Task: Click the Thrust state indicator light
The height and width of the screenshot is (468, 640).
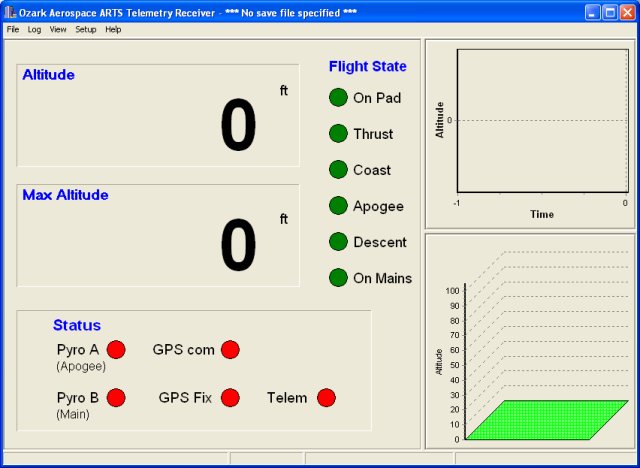Action: pos(338,134)
